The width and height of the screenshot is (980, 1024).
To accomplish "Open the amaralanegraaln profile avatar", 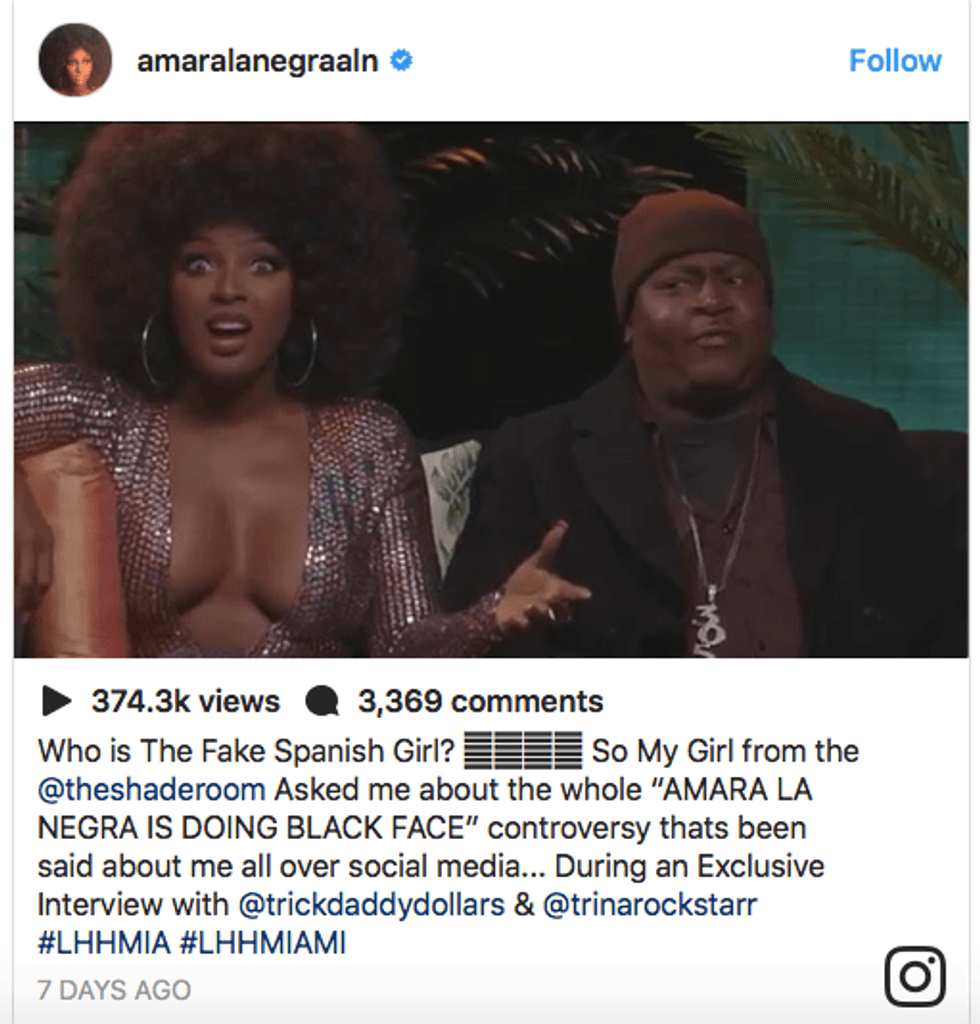I will coord(75,60).
